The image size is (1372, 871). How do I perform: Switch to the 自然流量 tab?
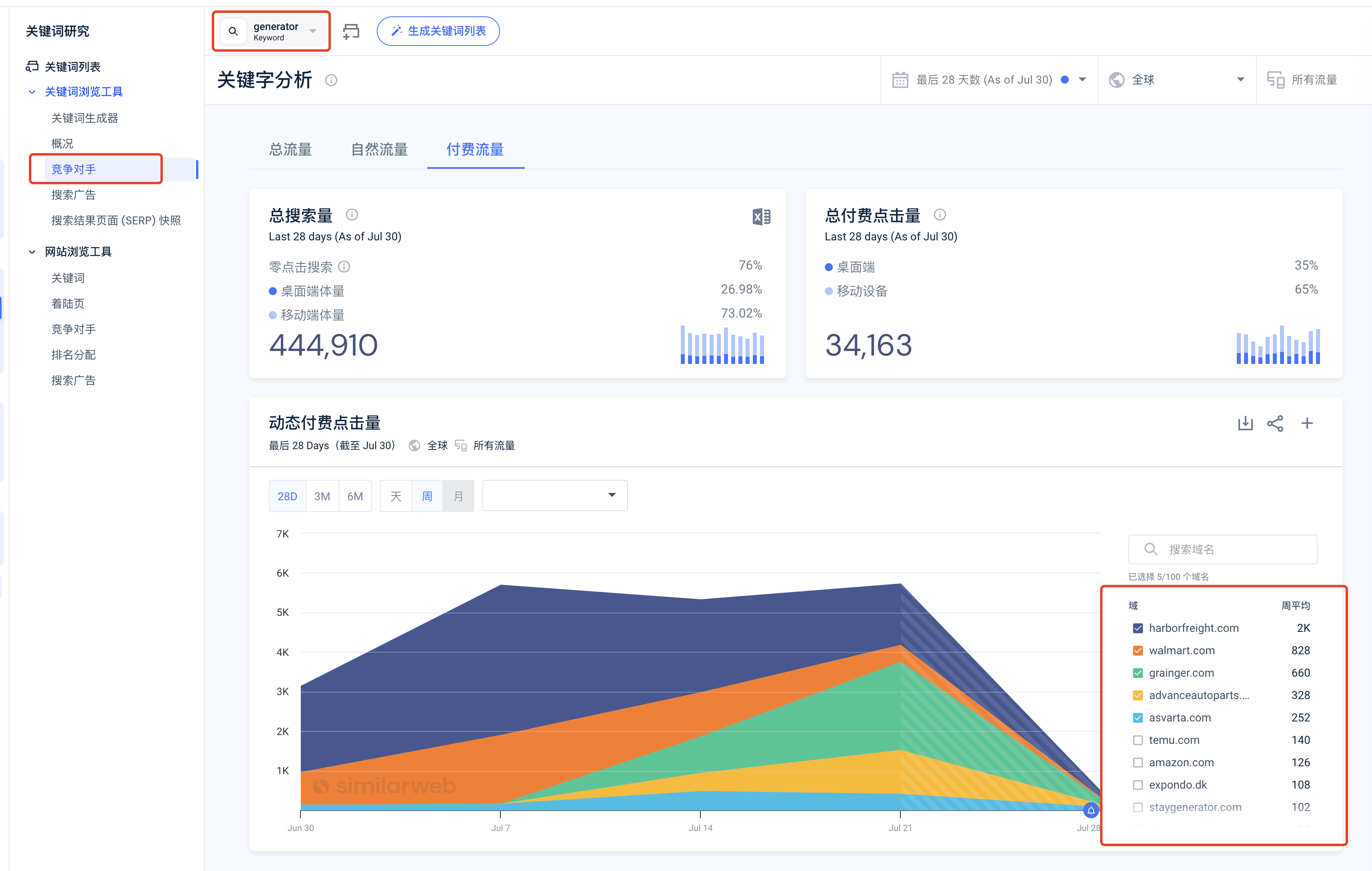click(380, 150)
